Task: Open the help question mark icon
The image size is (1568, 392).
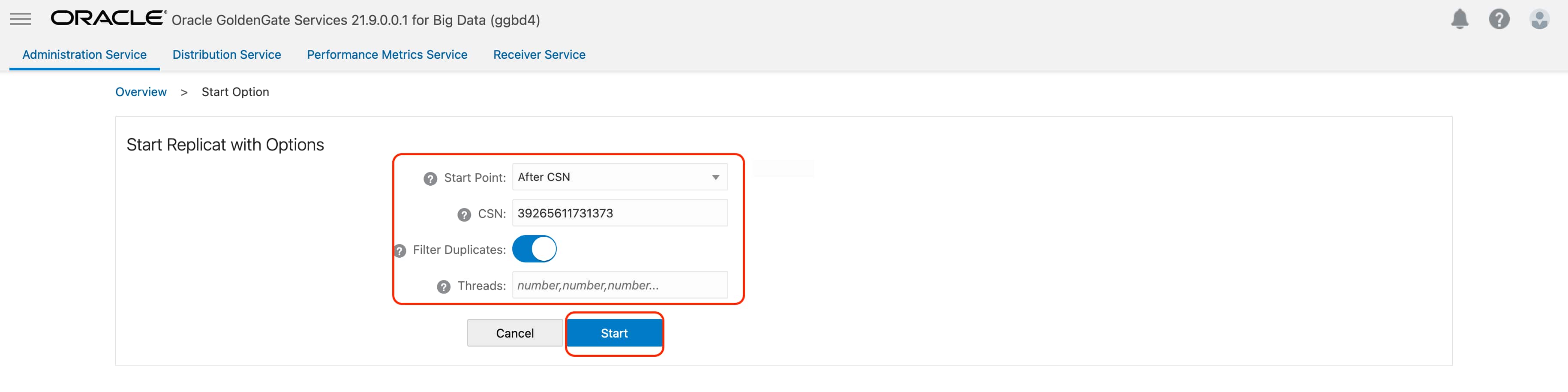Action: point(1499,19)
